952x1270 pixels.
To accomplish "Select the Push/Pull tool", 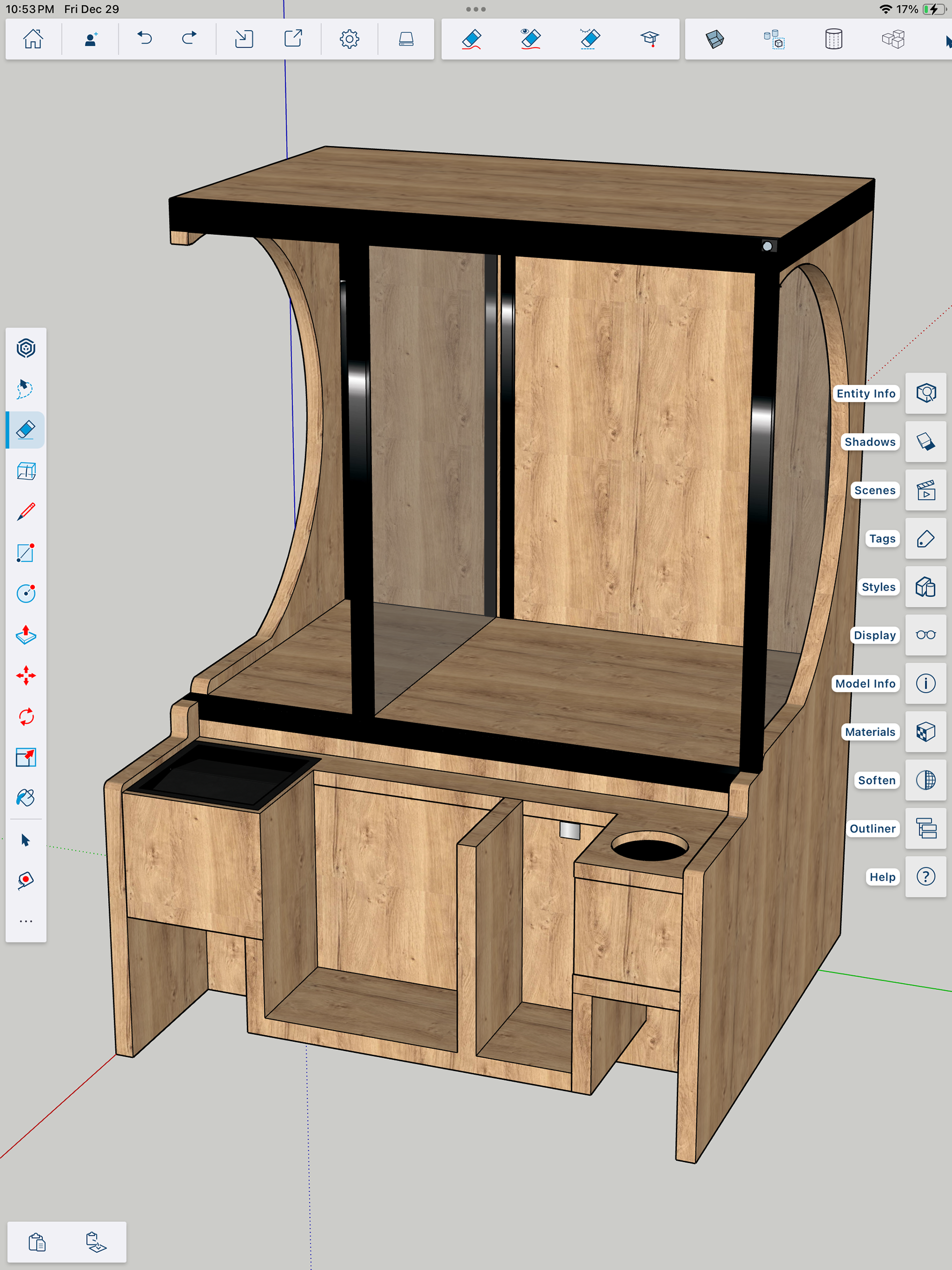I will click(x=26, y=635).
